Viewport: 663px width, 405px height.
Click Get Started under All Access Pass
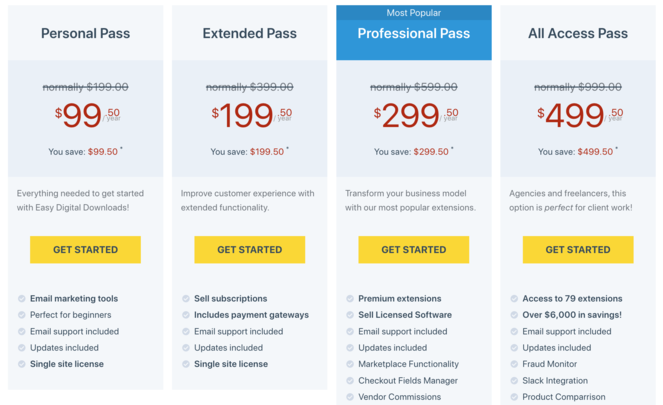pos(578,249)
